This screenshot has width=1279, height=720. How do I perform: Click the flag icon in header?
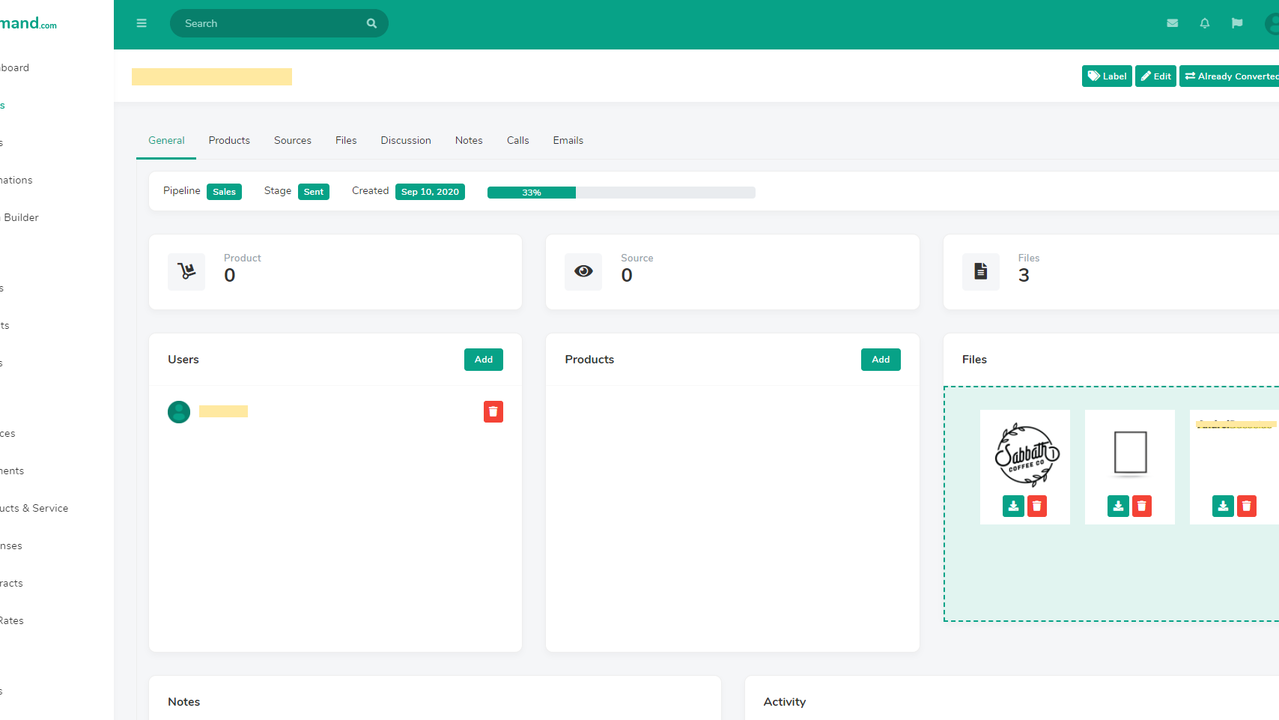1237,23
